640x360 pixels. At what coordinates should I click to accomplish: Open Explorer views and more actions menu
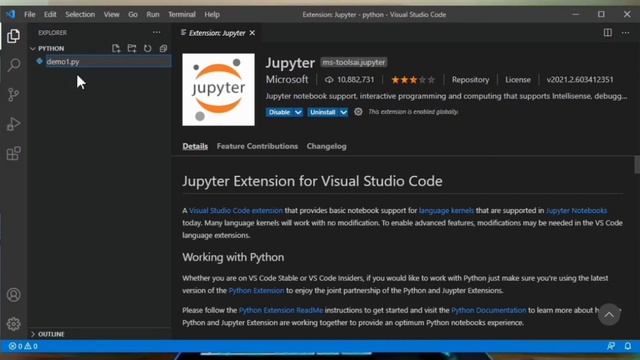tap(156, 32)
